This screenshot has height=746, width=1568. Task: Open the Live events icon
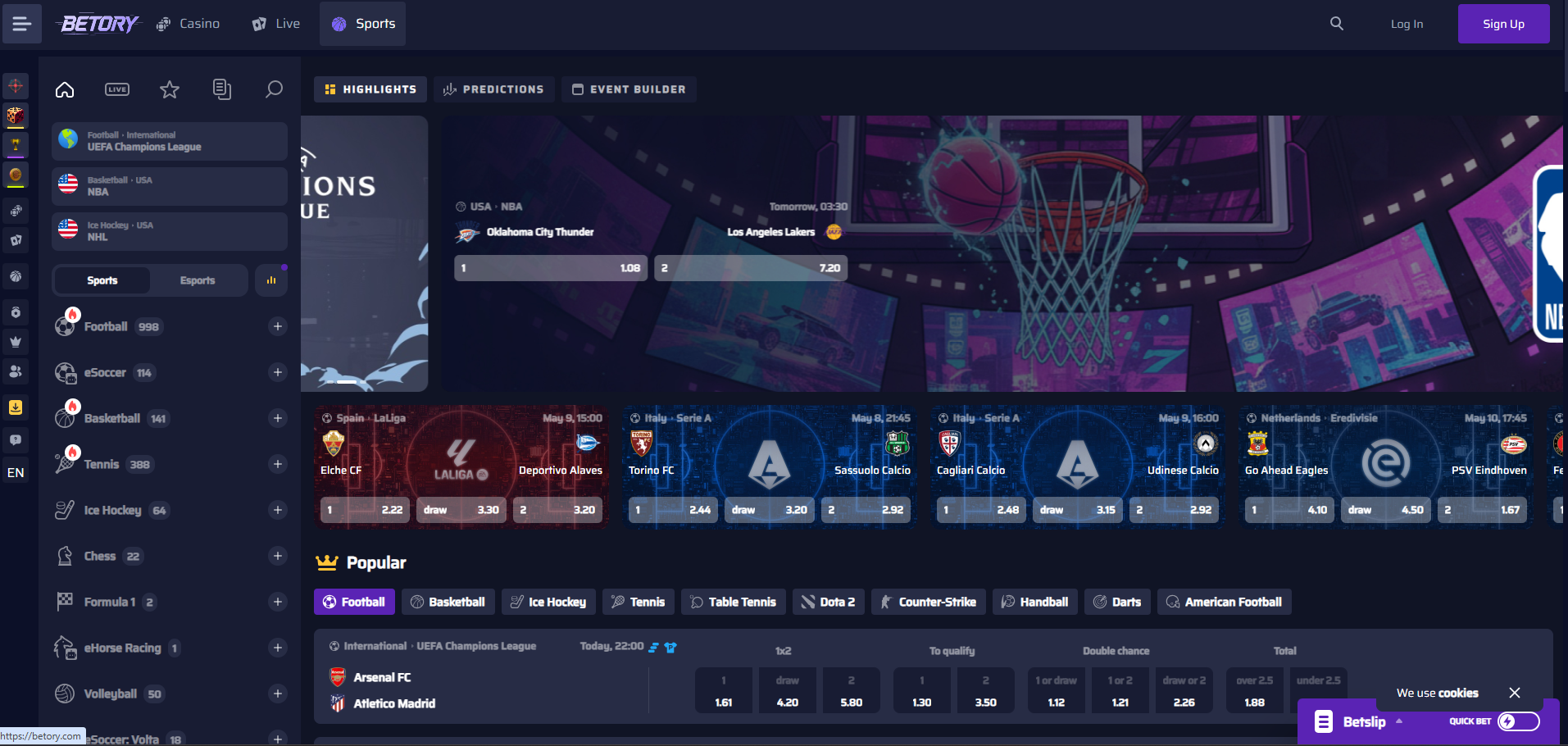tap(117, 89)
